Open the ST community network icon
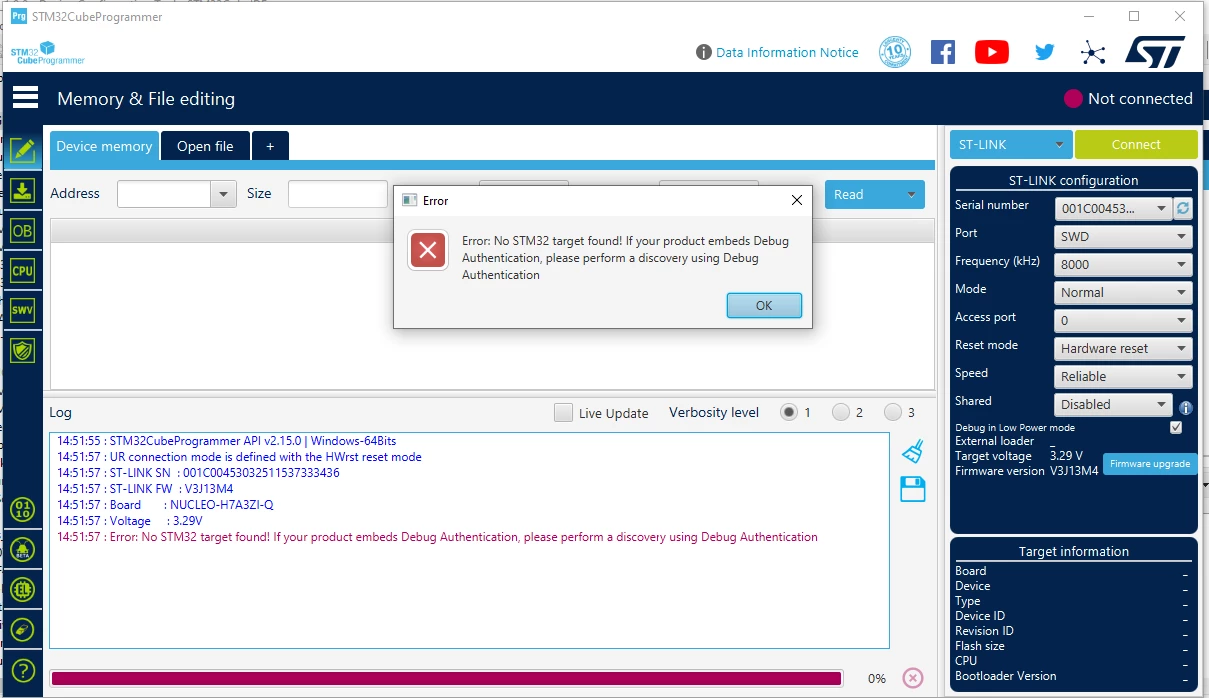Image resolution: width=1209 pixels, height=698 pixels. point(1094,52)
